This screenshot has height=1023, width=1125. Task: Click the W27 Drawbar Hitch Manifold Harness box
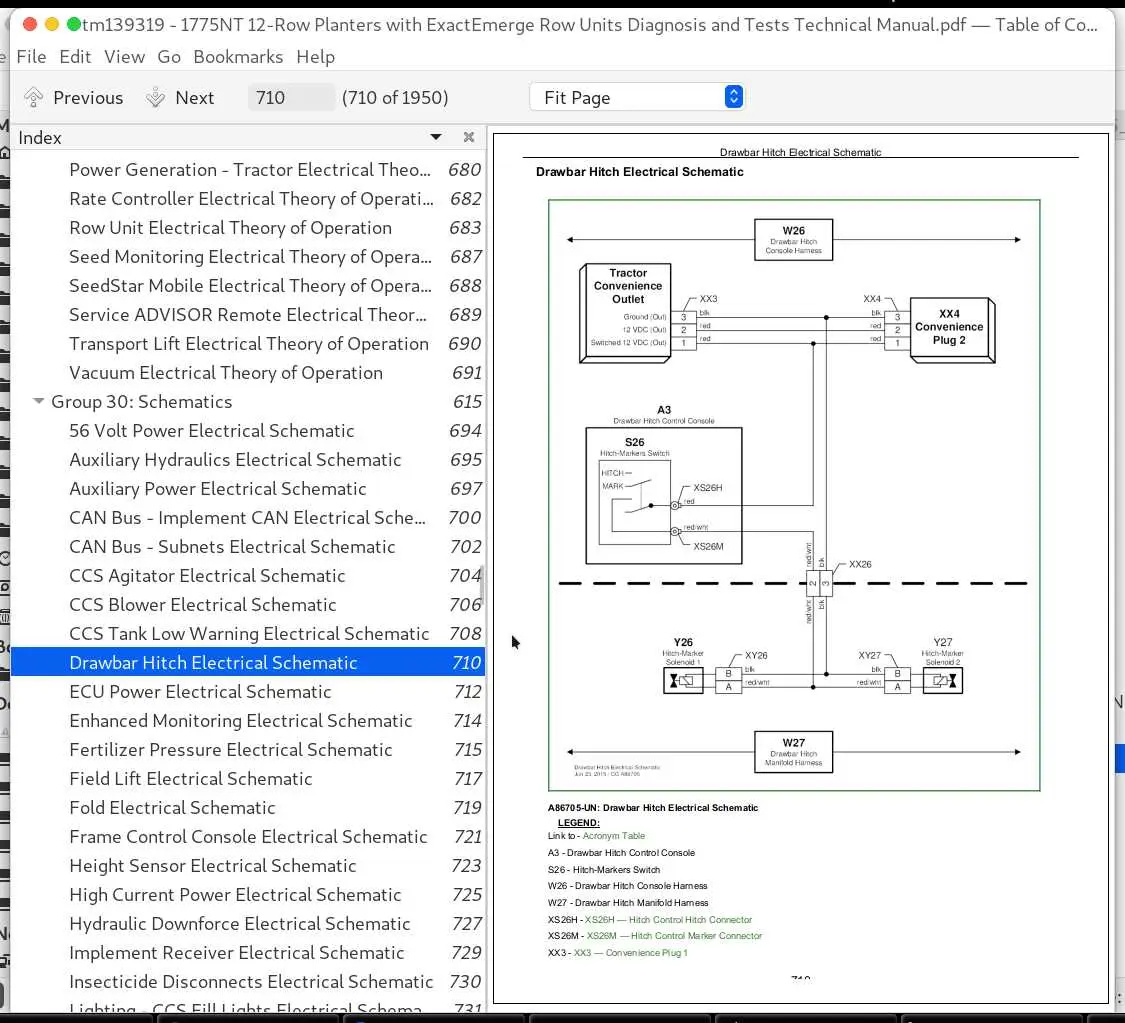pyautogui.click(x=794, y=752)
